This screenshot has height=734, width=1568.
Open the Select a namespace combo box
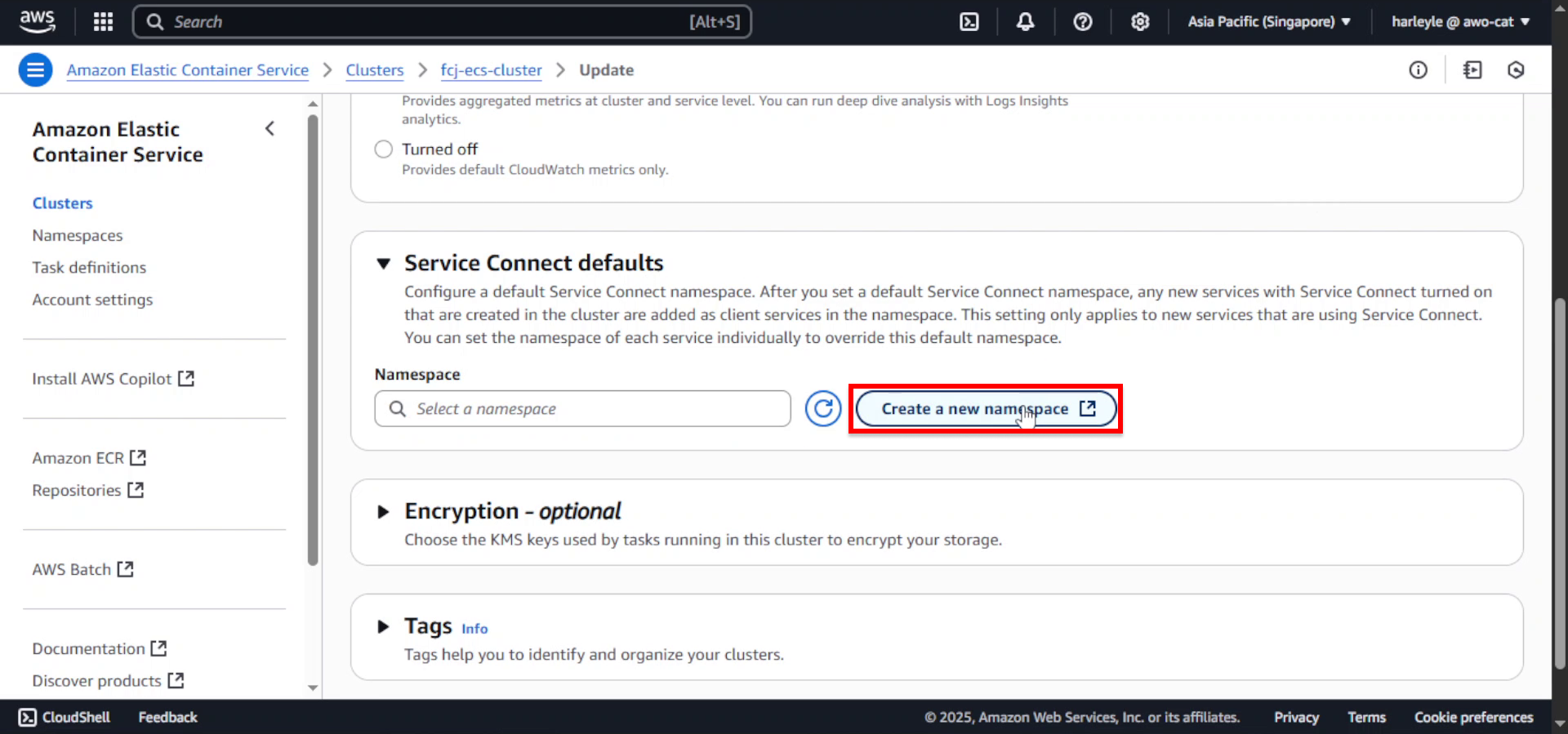pyautogui.click(x=582, y=408)
